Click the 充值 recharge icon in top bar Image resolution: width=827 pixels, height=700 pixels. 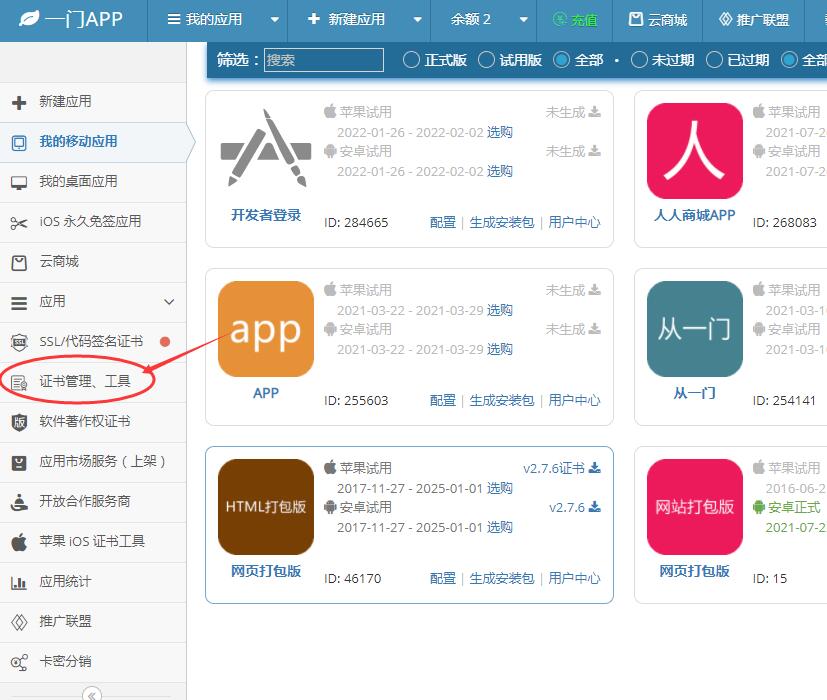pyautogui.click(x=559, y=20)
